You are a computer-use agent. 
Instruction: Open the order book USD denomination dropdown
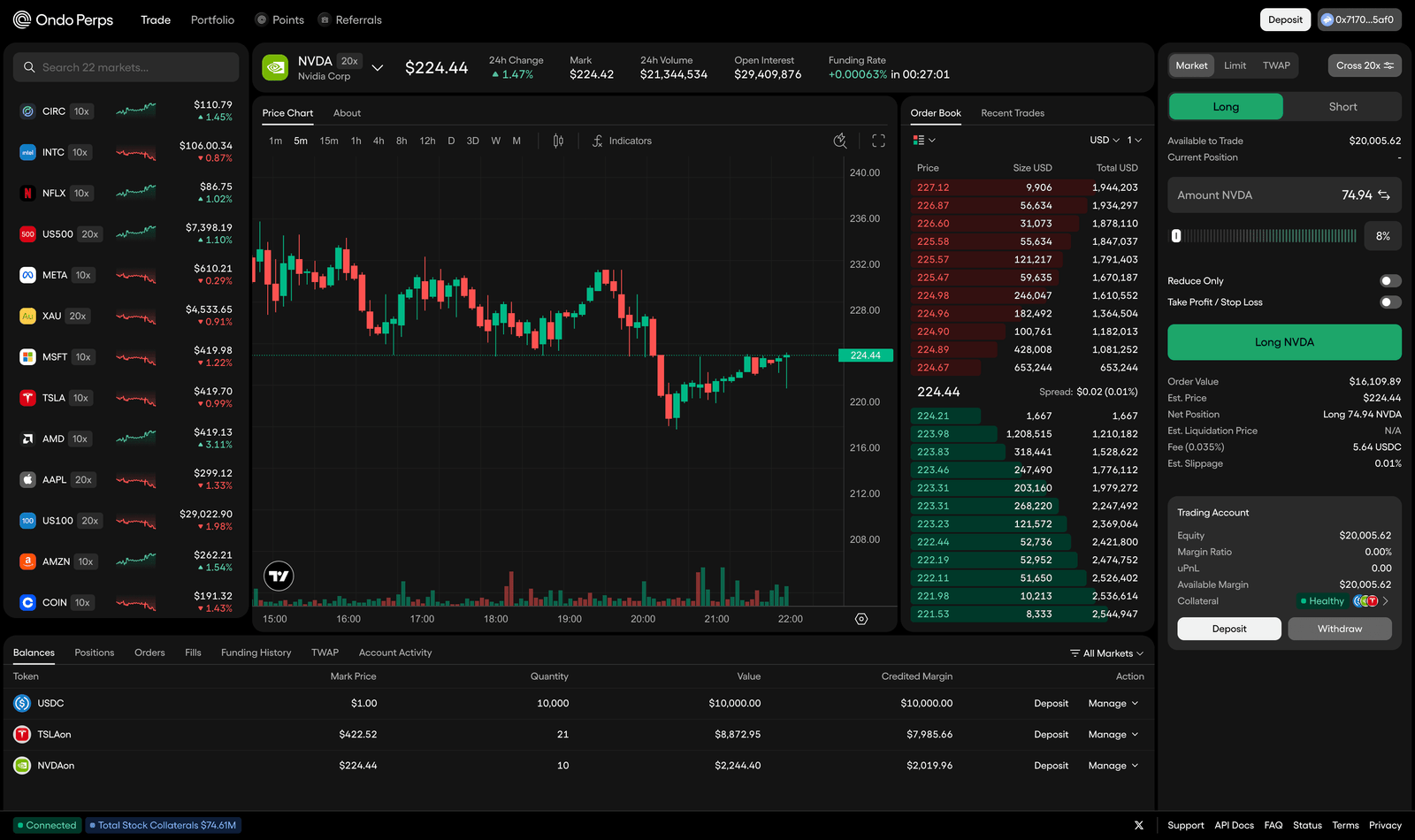(x=1105, y=140)
